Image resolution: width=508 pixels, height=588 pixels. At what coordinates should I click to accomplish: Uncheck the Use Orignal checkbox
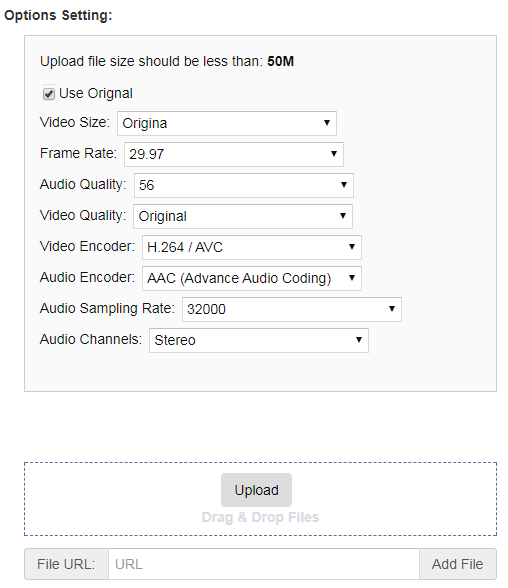click(x=49, y=94)
